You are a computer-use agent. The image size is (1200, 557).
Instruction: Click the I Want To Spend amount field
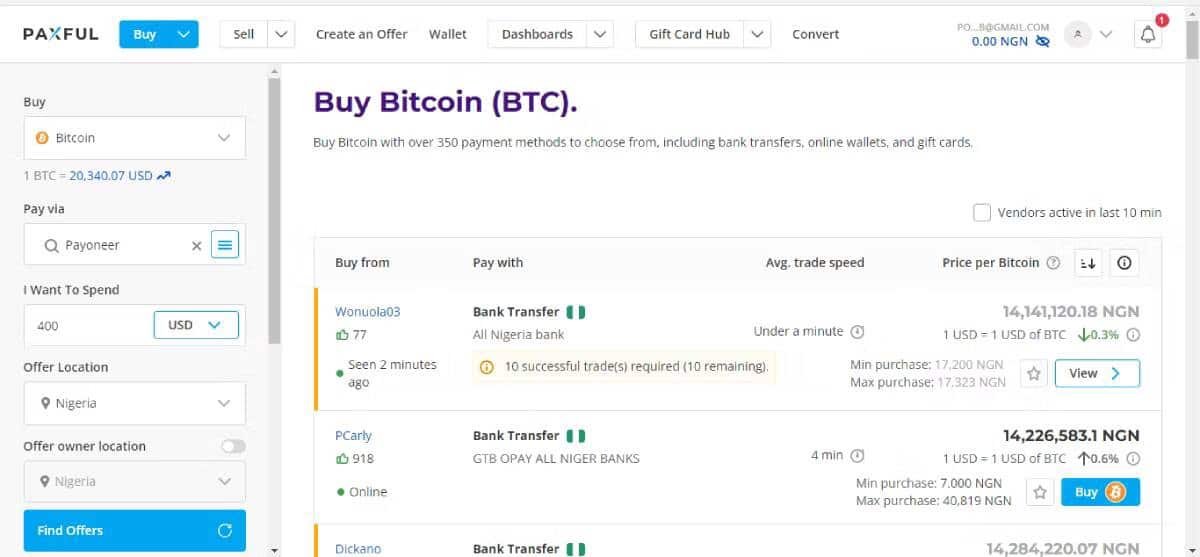[88, 325]
